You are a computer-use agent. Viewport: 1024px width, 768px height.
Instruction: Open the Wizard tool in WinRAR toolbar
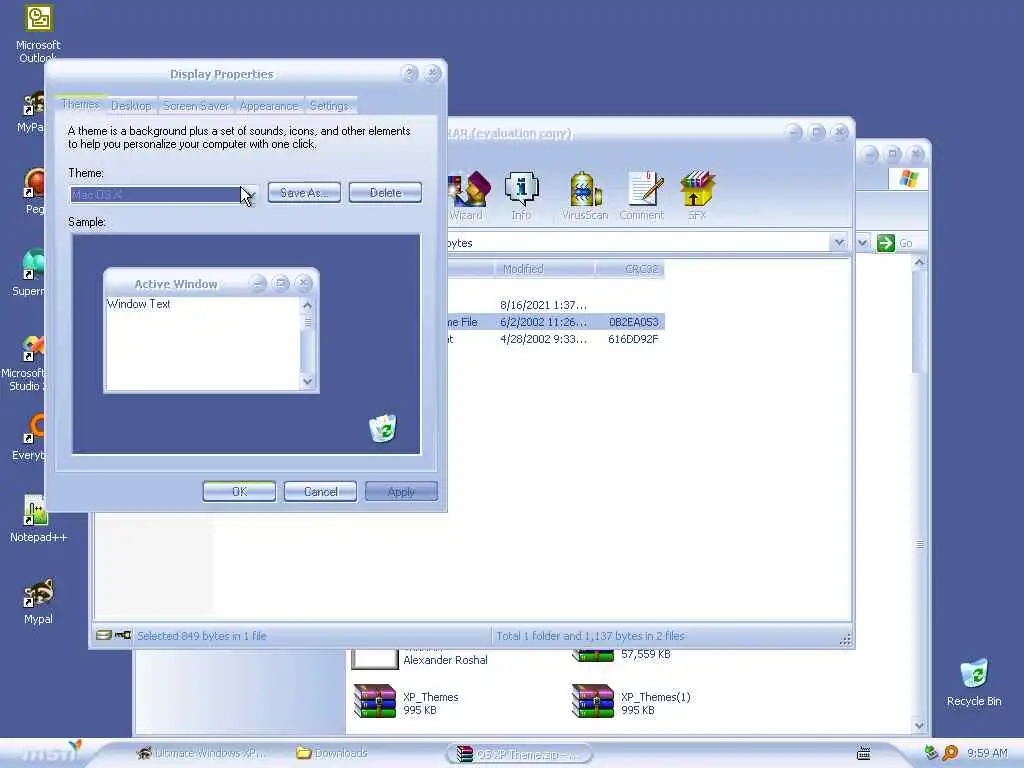point(467,195)
